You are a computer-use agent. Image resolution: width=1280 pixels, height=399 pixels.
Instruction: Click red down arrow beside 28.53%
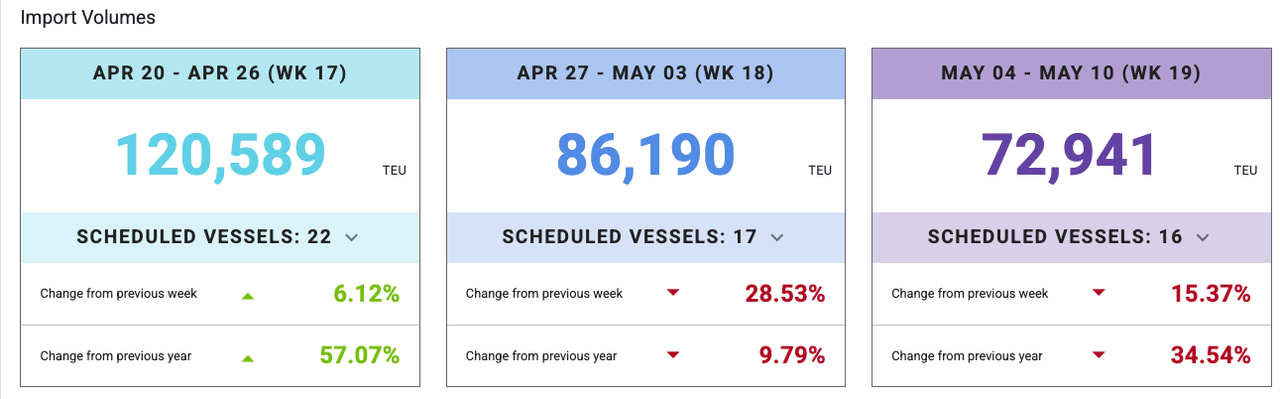pos(673,293)
